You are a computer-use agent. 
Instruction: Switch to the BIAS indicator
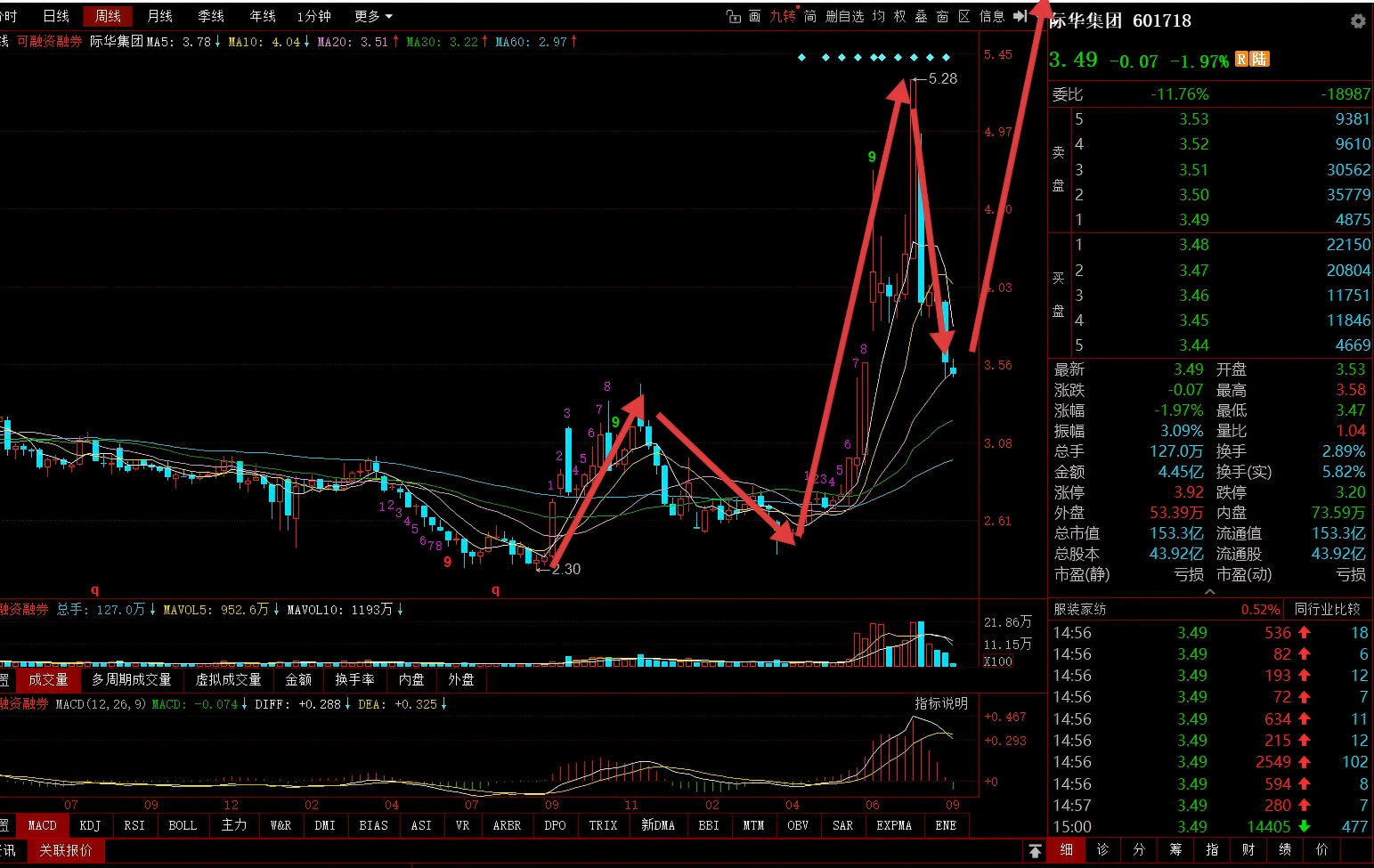pyautogui.click(x=373, y=825)
